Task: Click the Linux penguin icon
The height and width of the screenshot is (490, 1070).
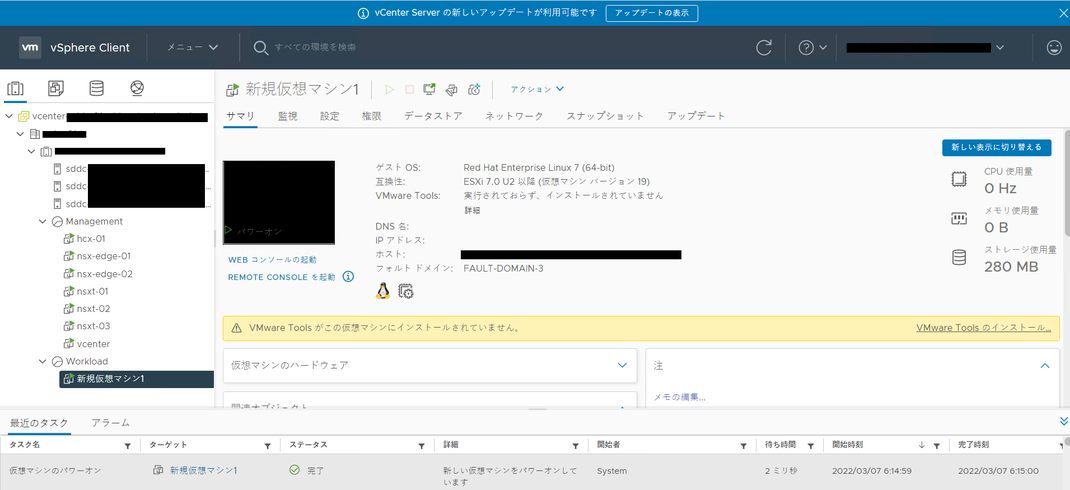Action: pos(383,291)
